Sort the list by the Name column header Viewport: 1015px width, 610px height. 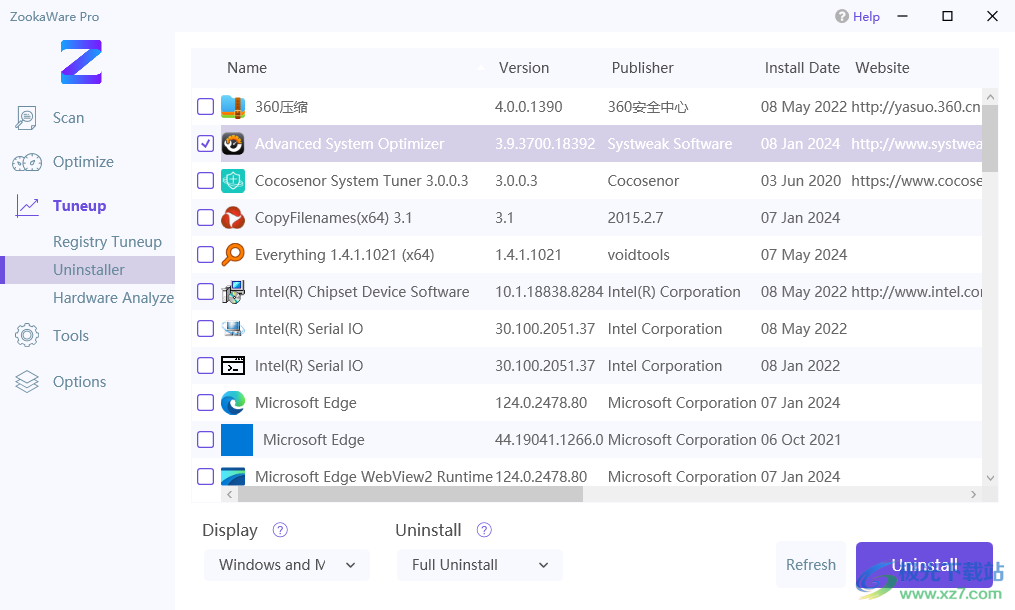[x=247, y=68]
